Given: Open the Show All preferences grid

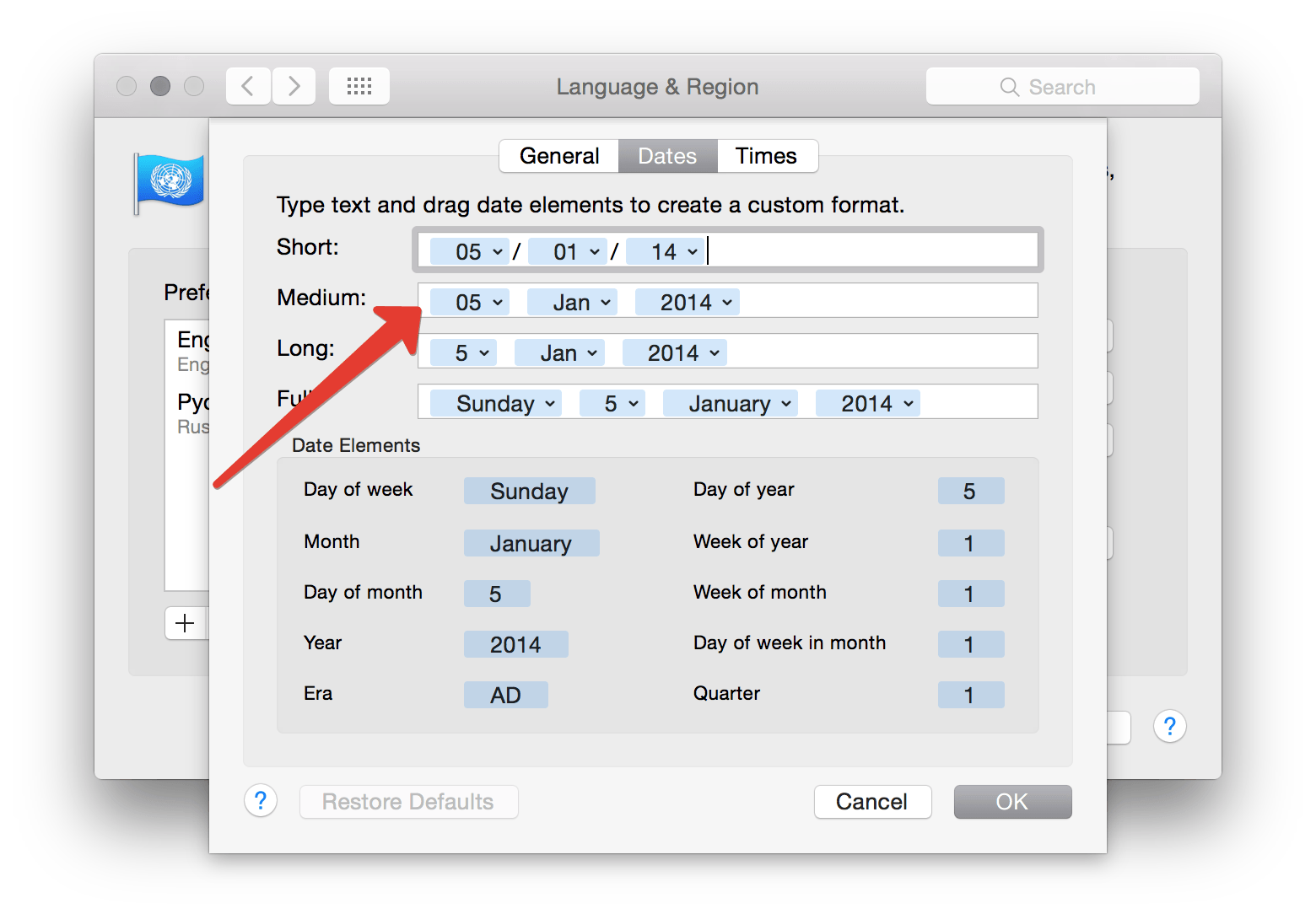Looking at the screenshot, I should (359, 86).
